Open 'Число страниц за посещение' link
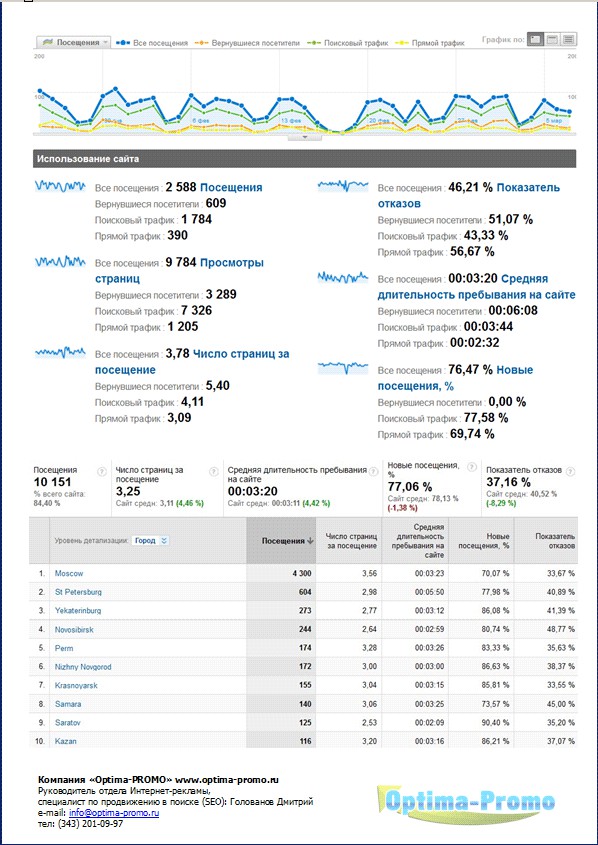Screen dimensions: 598x845 coord(192,362)
